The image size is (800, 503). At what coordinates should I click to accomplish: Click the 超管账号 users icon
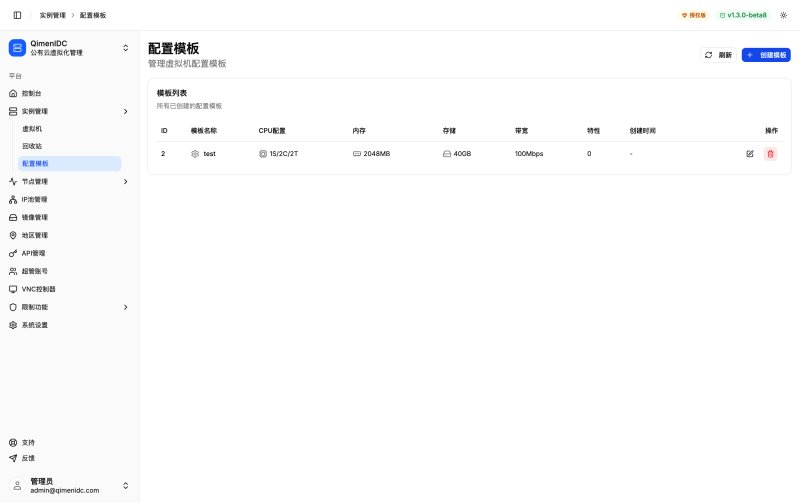click(x=13, y=271)
